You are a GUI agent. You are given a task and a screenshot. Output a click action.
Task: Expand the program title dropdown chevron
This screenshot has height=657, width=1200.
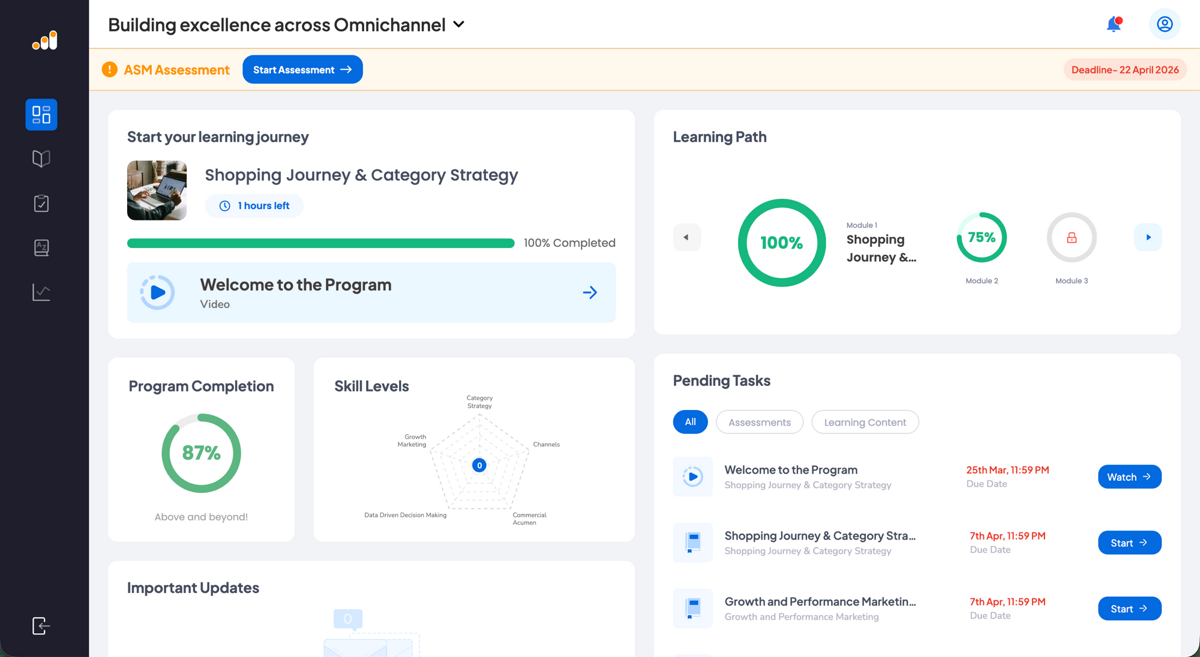pyautogui.click(x=459, y=25)
